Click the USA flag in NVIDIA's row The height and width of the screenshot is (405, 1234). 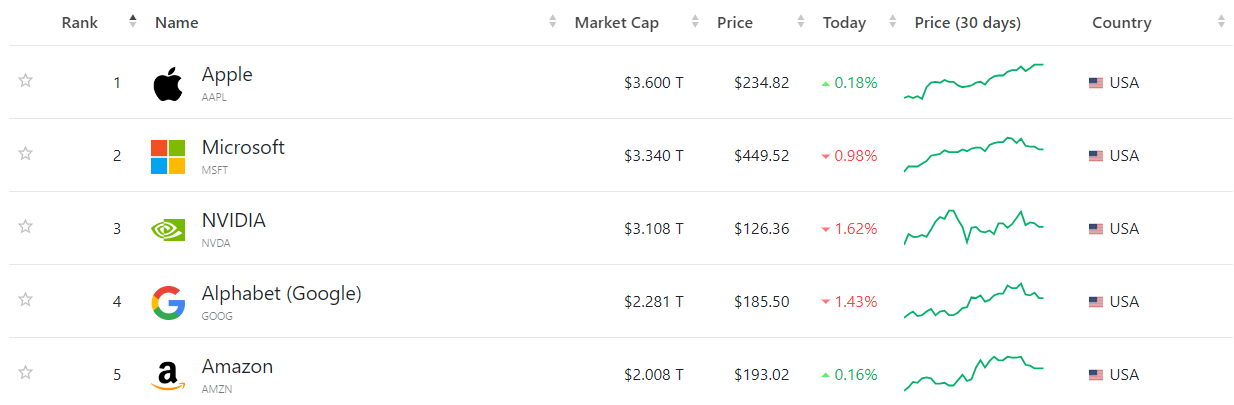click(1096, 229)
